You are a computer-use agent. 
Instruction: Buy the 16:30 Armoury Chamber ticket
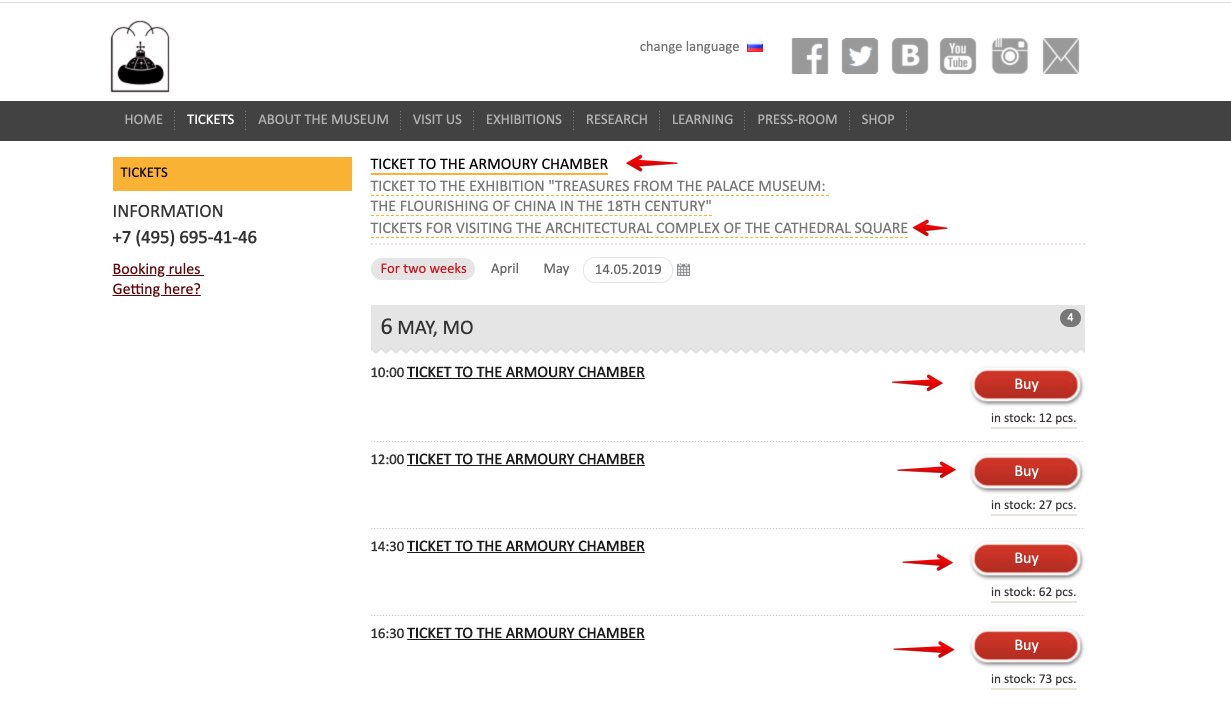(x=1026, y=646)
